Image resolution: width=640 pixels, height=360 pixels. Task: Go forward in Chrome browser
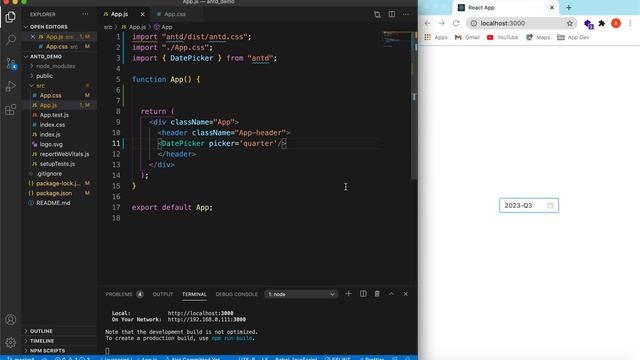tap(442, 23)
